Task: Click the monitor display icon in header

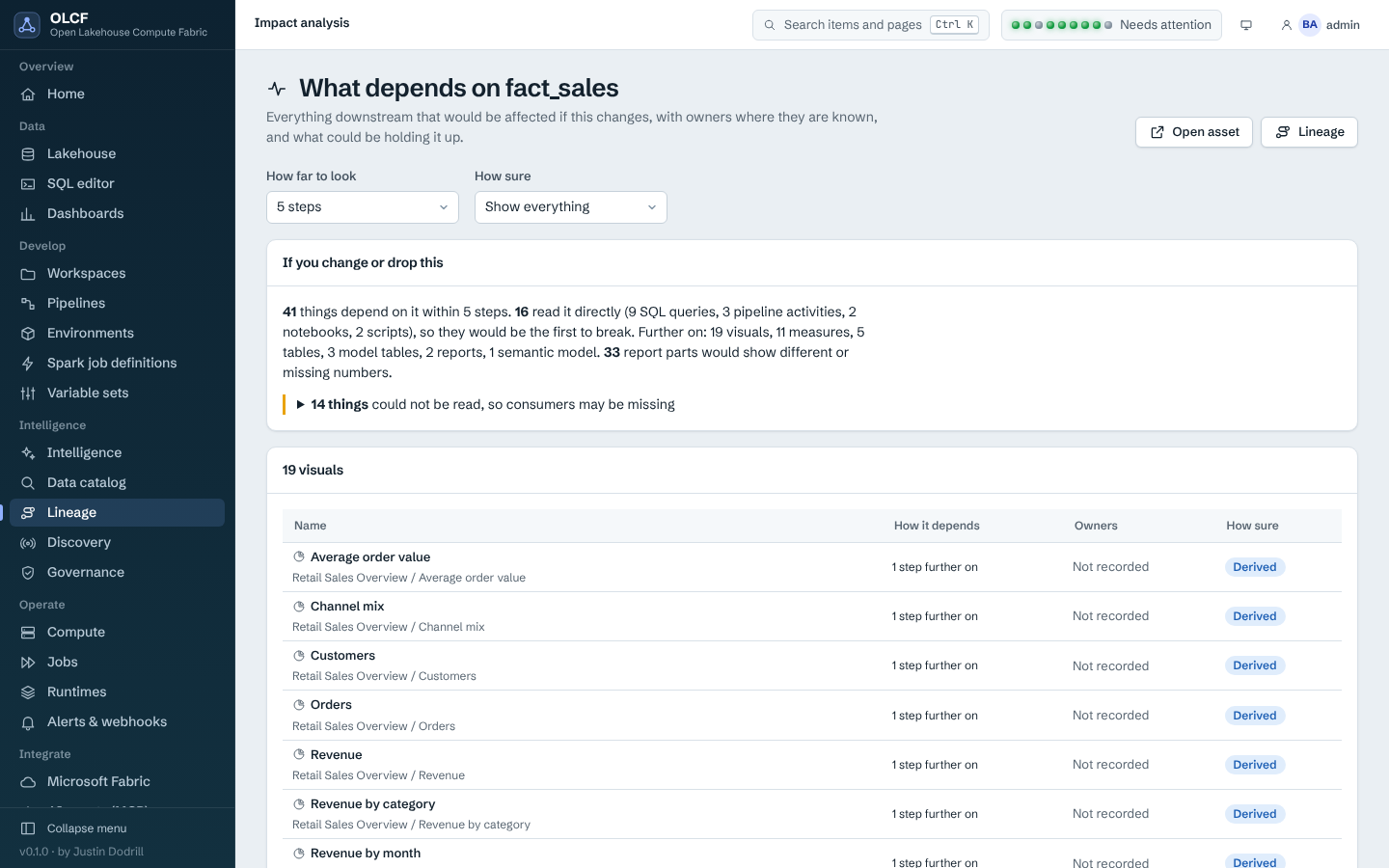Action: (x=1246, y=25)
